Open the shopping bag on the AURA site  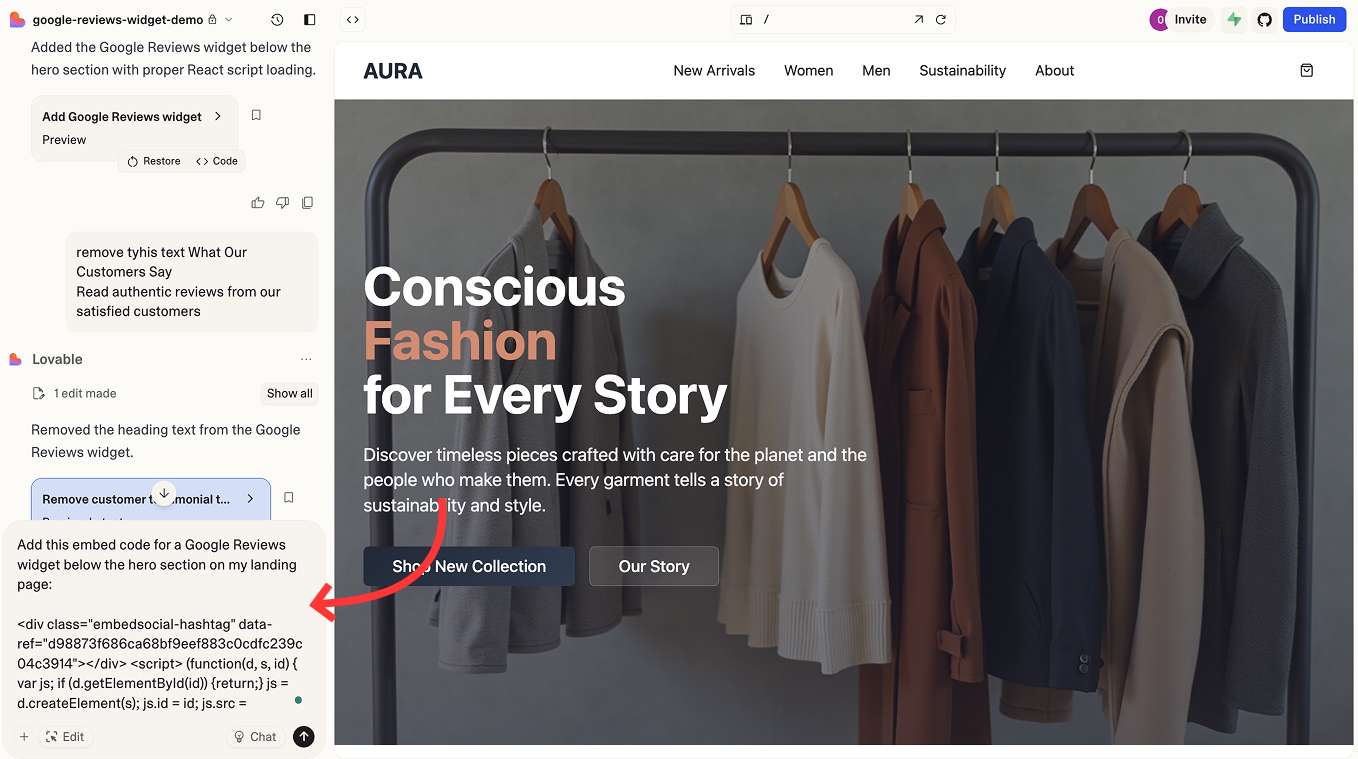click(x=1306, y=70)
